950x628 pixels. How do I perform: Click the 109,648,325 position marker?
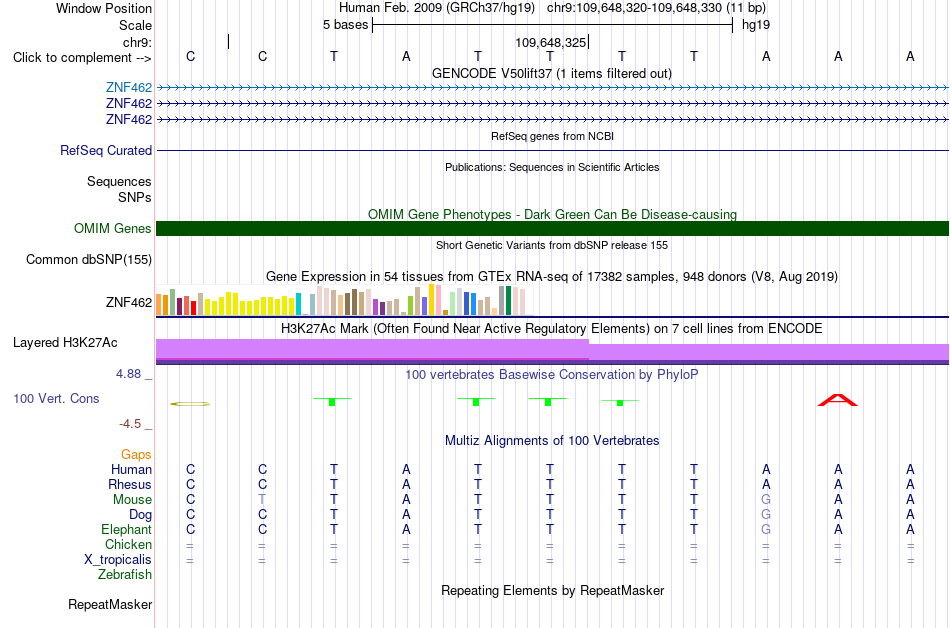pos(551,42)
